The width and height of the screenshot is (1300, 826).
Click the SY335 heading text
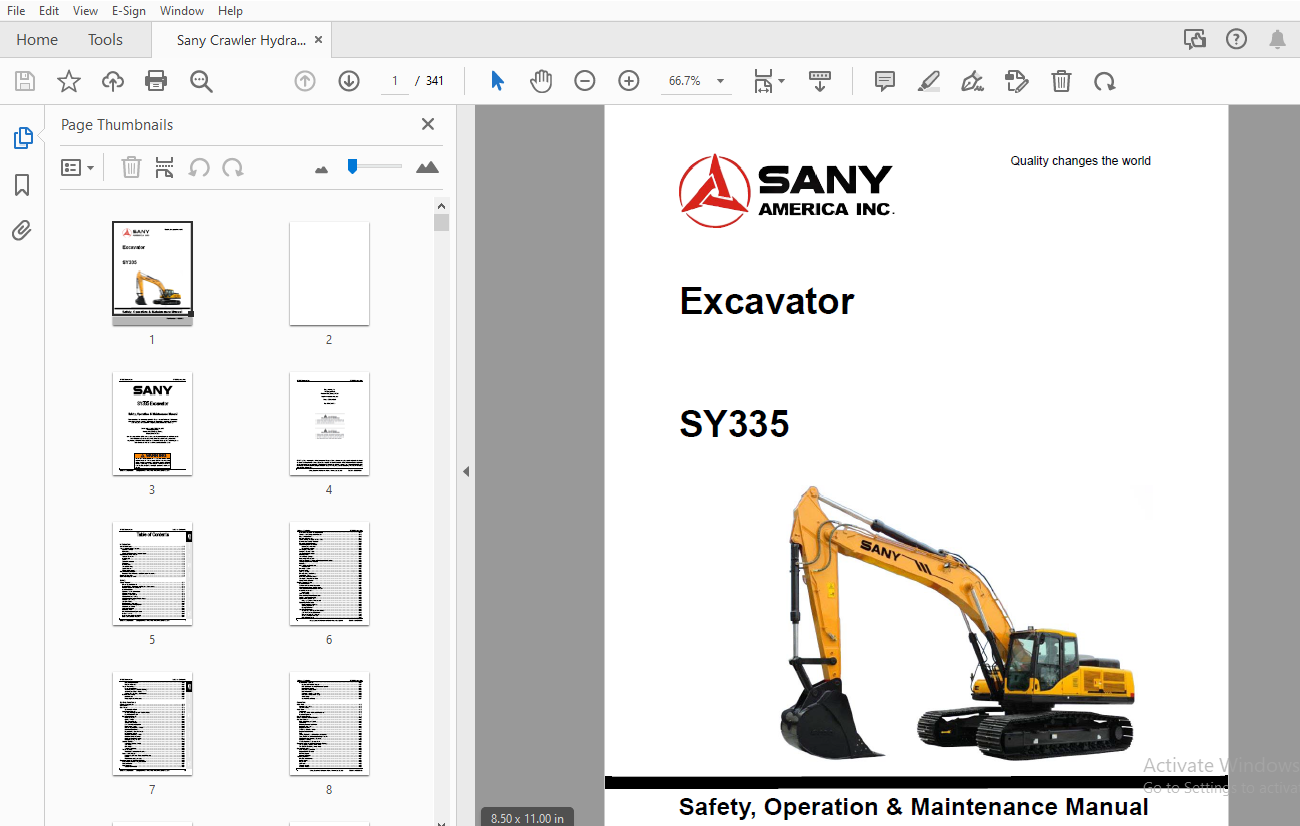pyautogui.click(x=734, y=424)
